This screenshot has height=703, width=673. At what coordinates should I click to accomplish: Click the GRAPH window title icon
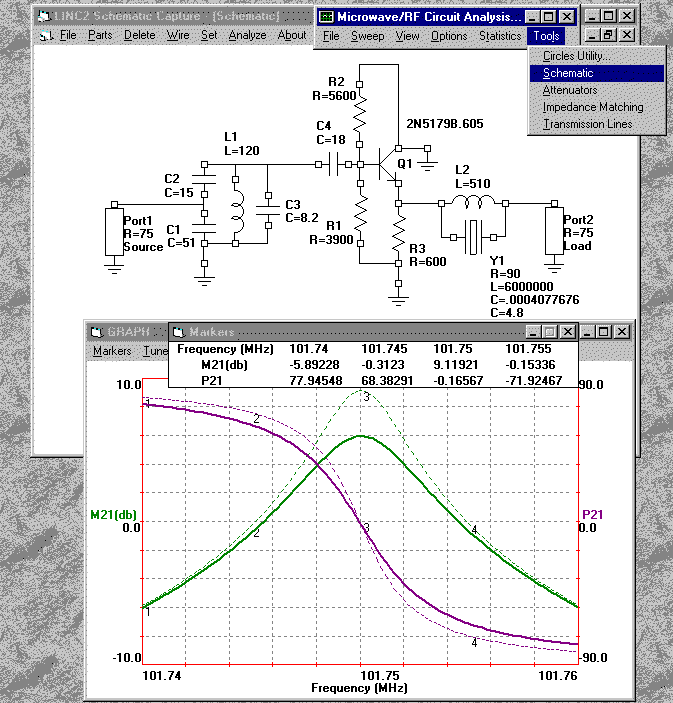point(97,331)
